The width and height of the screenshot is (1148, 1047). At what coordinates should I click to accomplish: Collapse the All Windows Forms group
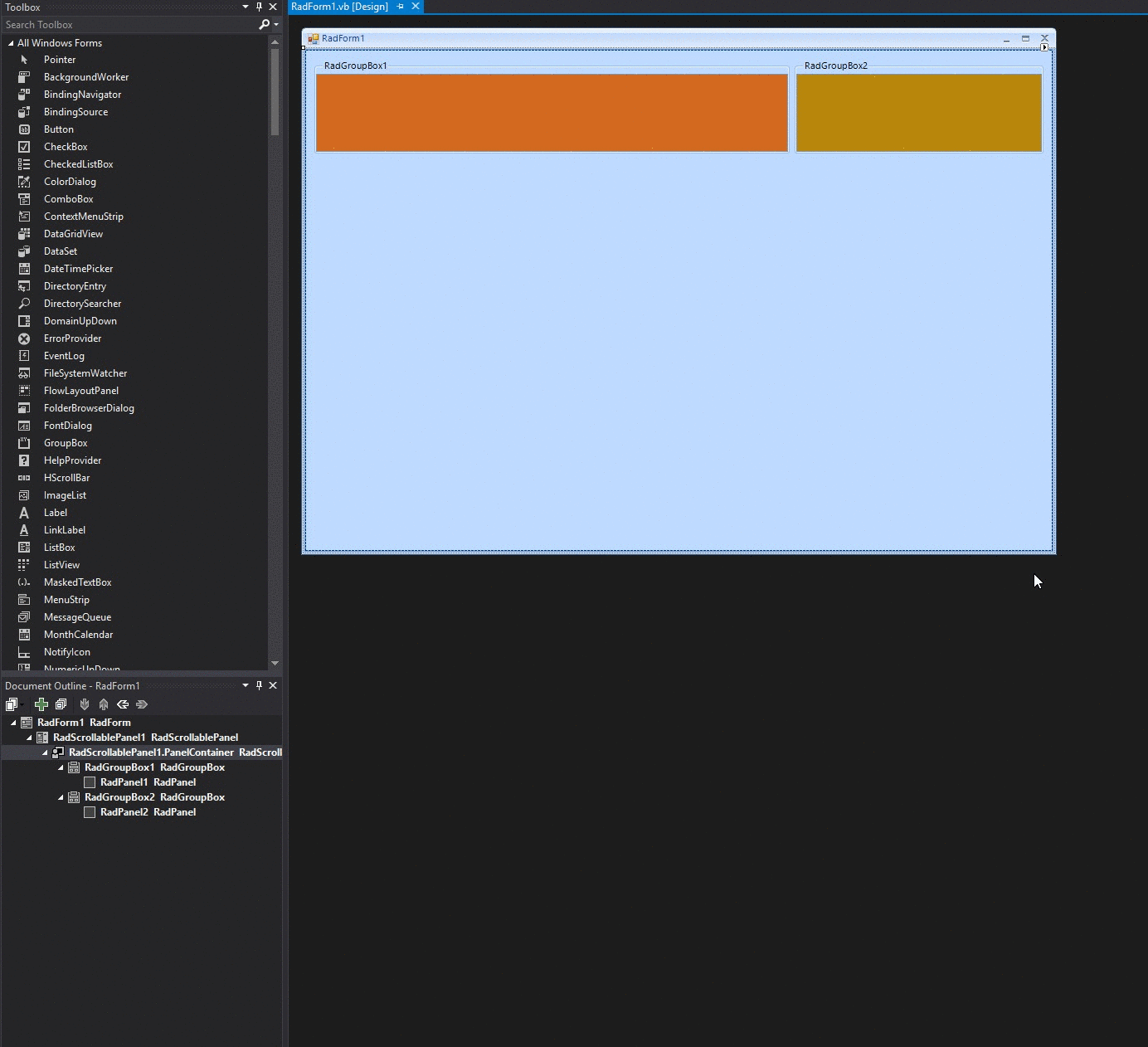[x=11, y=43]
